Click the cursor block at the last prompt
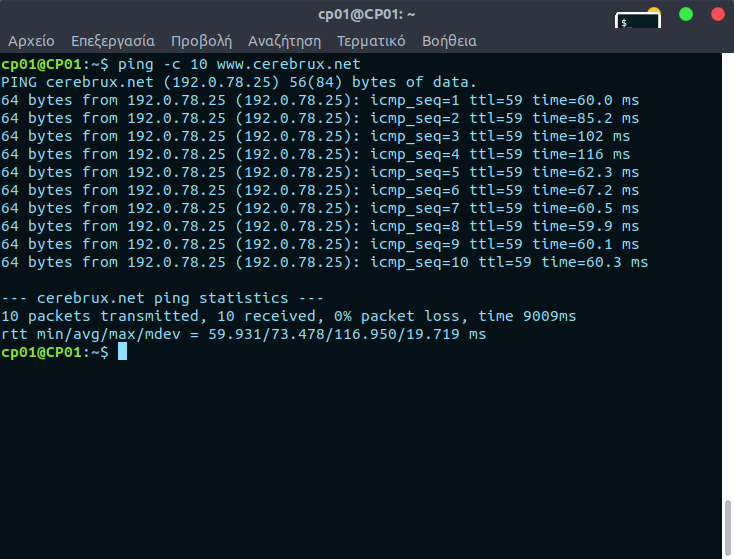This screenshot has height=559, width=734. 122,352
